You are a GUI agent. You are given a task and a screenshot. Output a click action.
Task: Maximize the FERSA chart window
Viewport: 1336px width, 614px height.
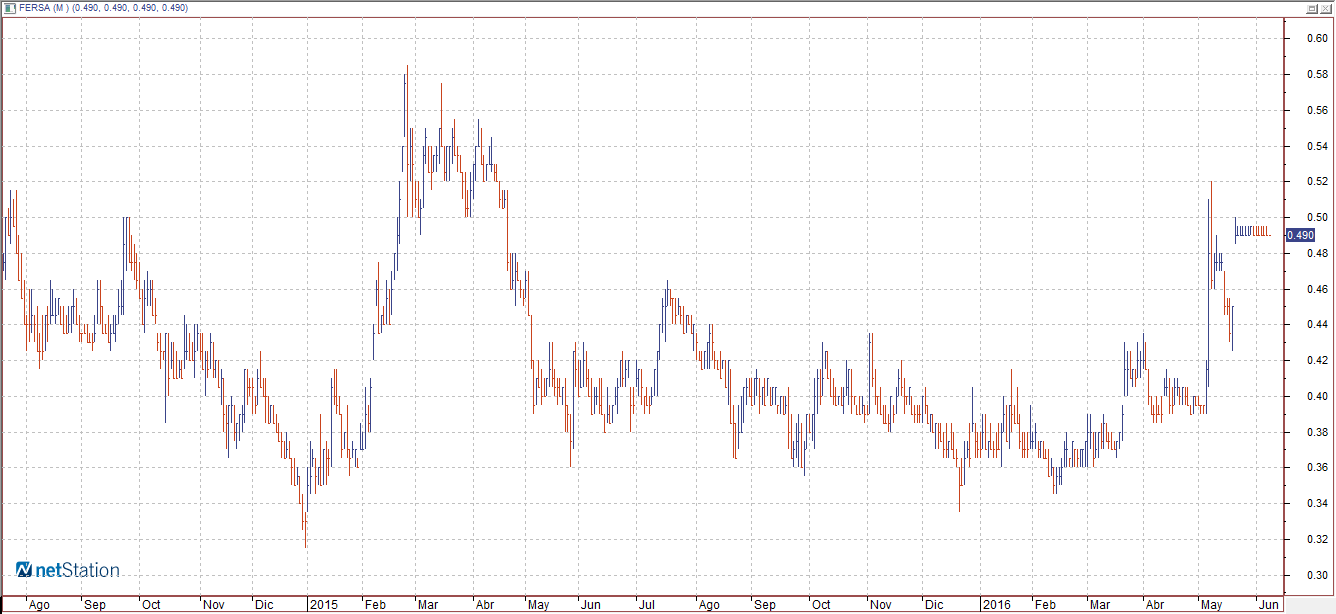(1311, 8)
